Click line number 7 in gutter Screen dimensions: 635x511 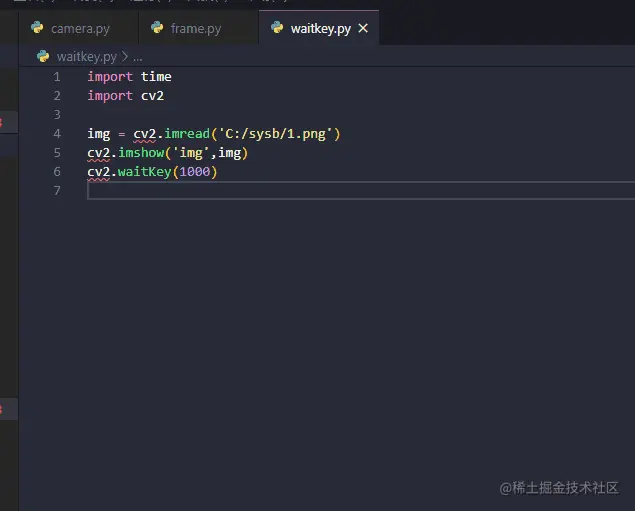(x=57, y=191)
